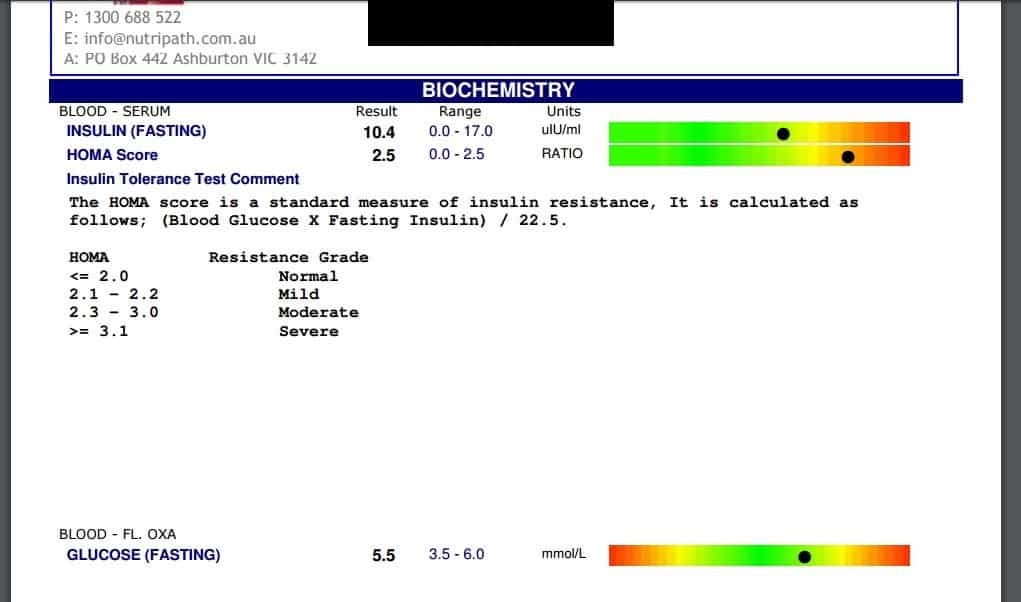Click the RATIO units label
1021x602 pixels.
click(562, 154)
